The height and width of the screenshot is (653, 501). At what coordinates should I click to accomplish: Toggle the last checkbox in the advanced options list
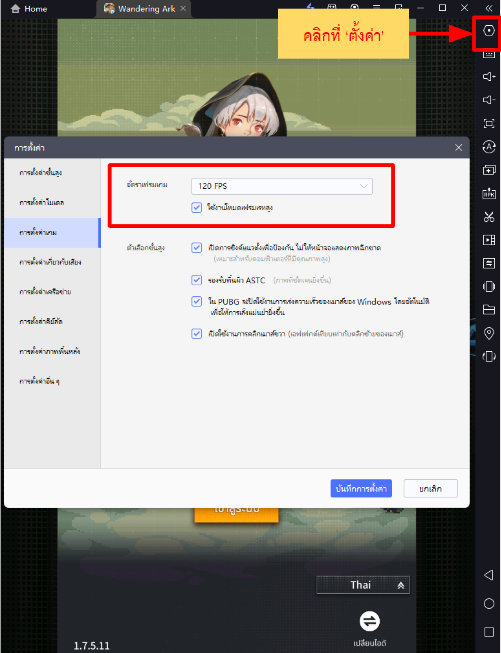point(197,334)
